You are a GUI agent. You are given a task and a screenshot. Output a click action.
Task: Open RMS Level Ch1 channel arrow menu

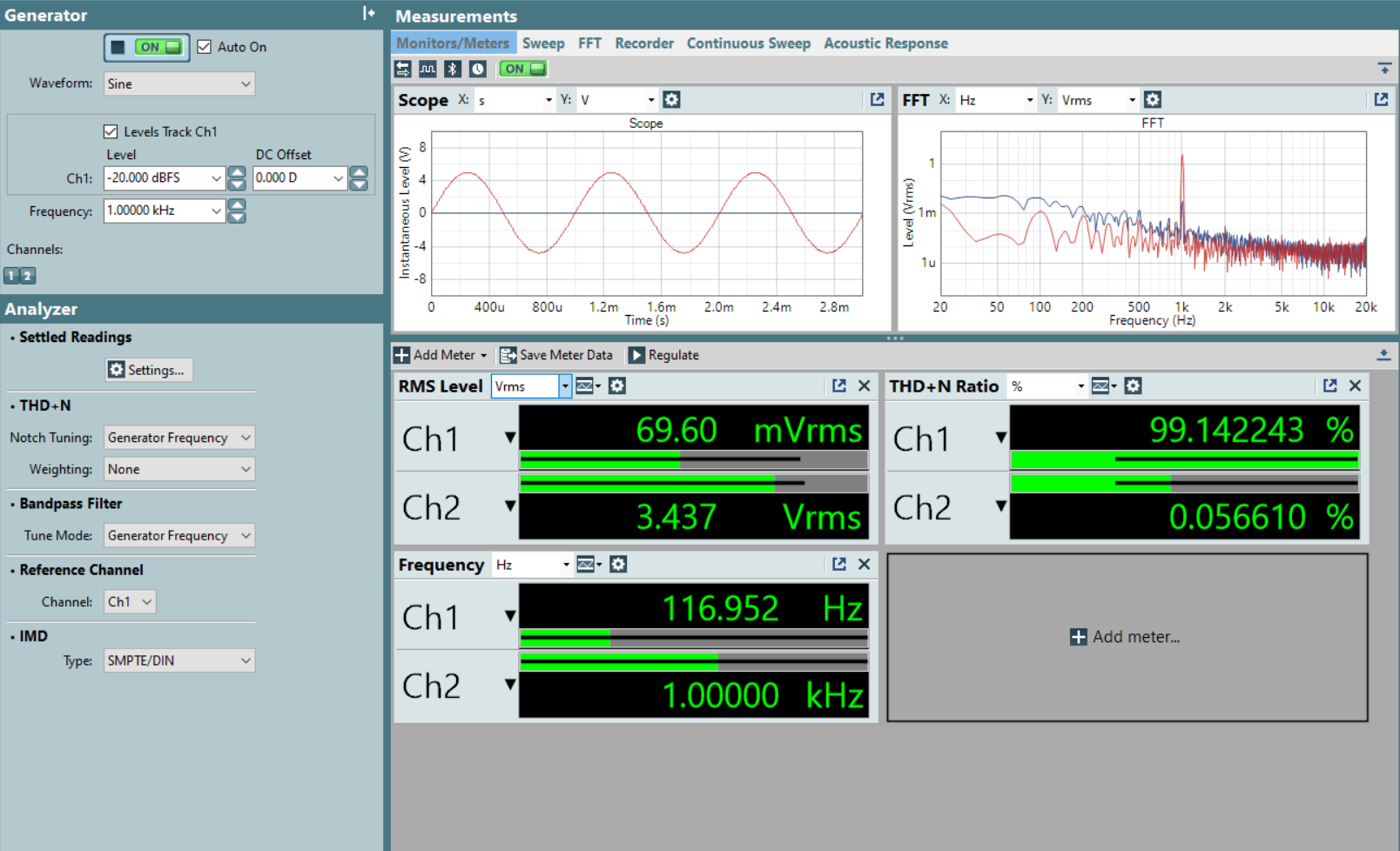510,438
